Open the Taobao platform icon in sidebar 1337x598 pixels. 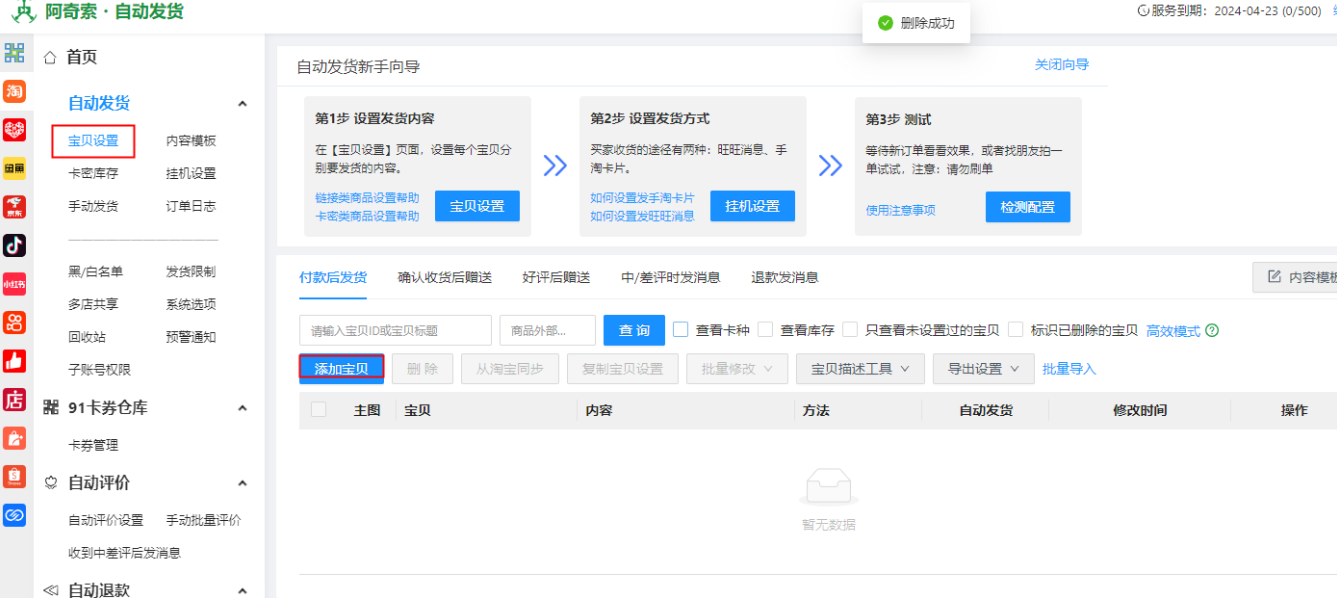tap(14, 92)
